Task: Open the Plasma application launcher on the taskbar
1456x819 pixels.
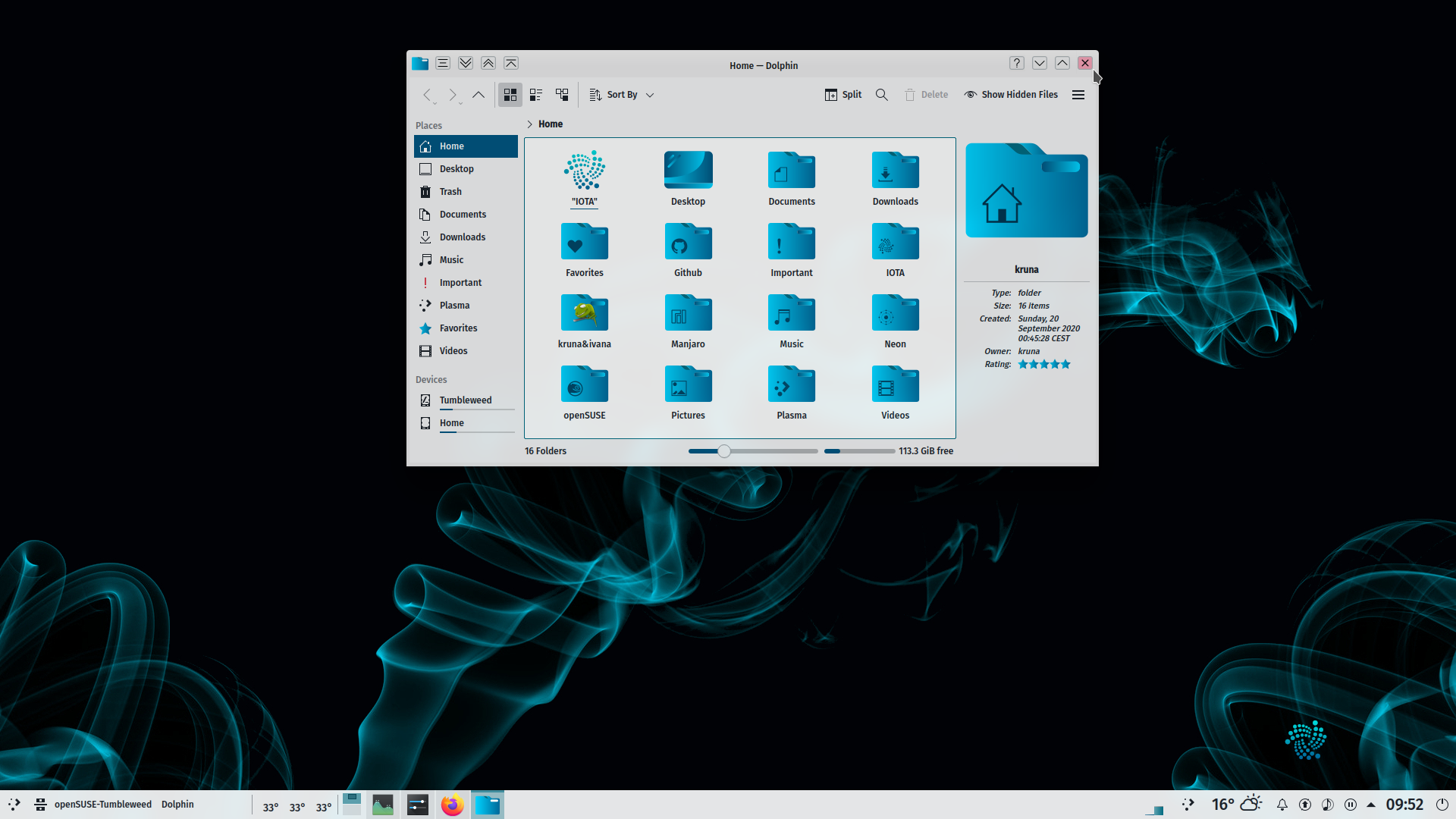Action: point(14,805)
